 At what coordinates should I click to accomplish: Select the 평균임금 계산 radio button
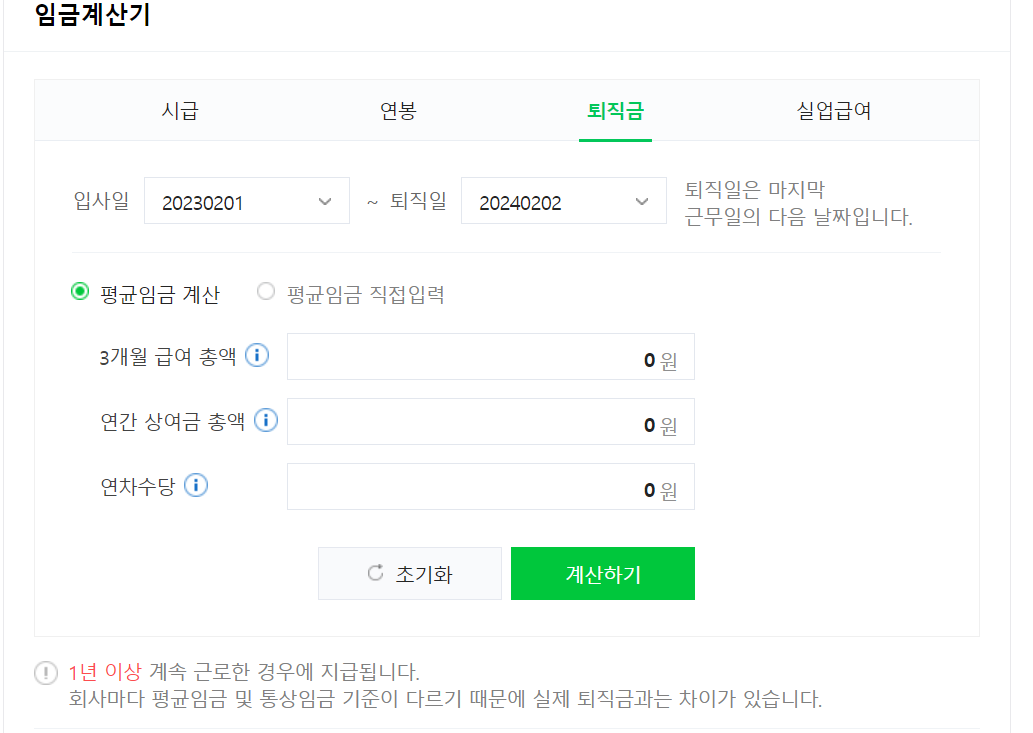coord(79,291)
